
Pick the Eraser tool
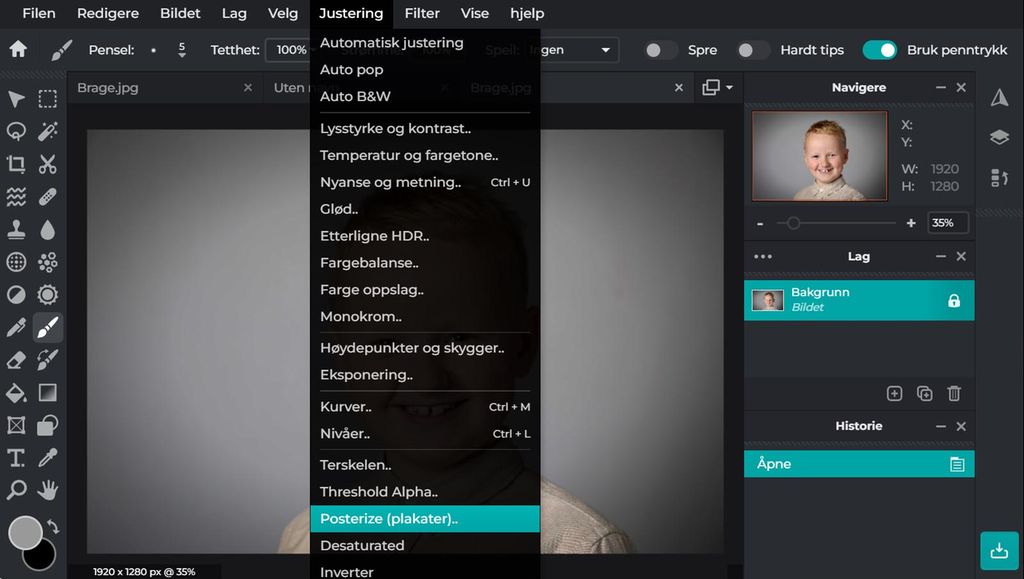click(16, 360)
